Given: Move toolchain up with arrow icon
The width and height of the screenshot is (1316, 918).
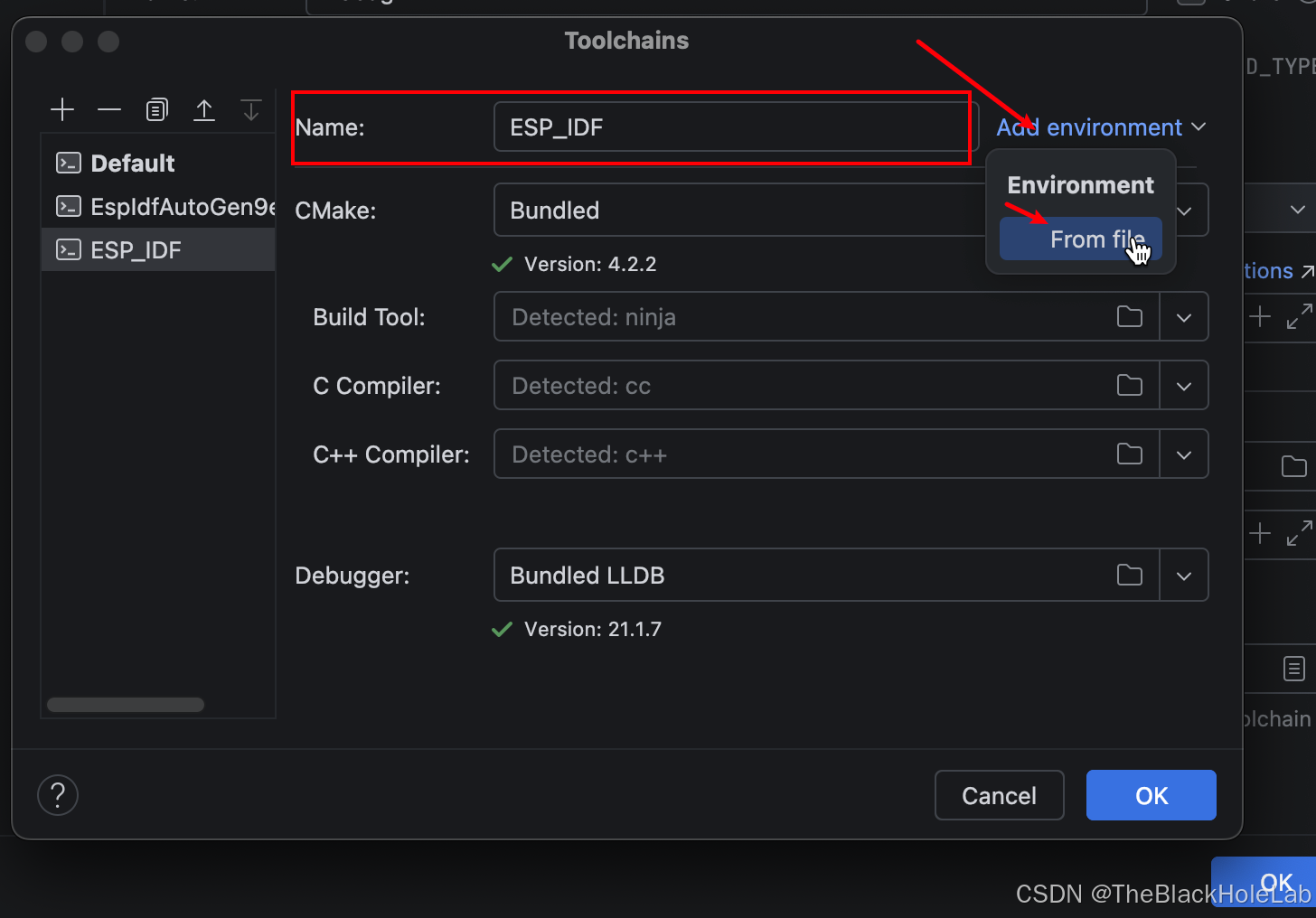Looking at the screenshot, I should click(x=204, y=110).
